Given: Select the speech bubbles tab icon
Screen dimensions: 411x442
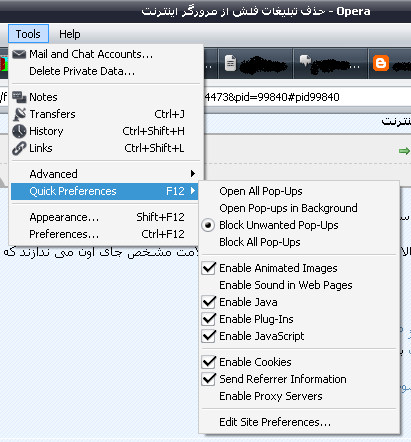Looking at the screenshot, I should (305, 61).
